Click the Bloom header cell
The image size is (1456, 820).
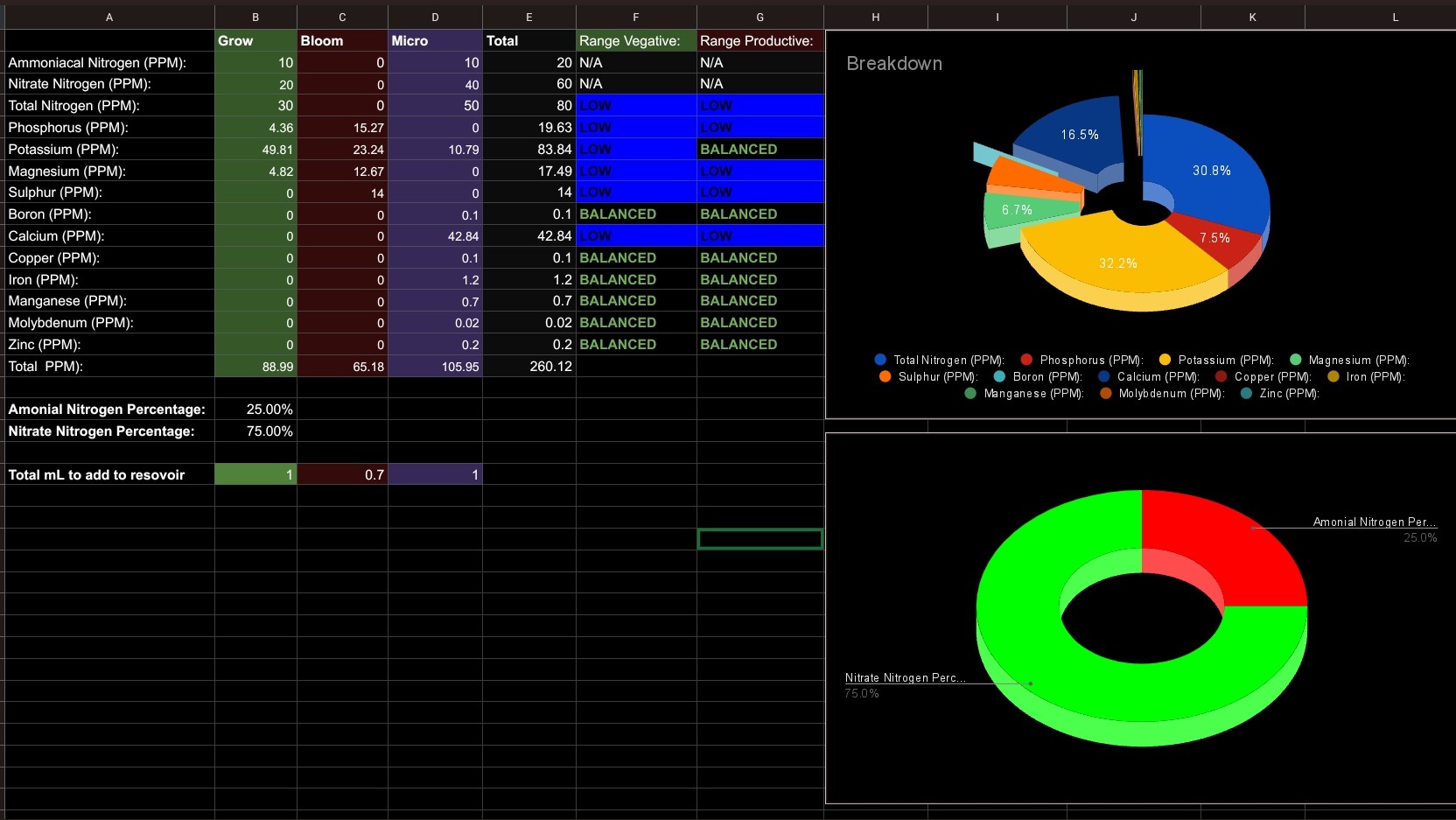point(342,41)
